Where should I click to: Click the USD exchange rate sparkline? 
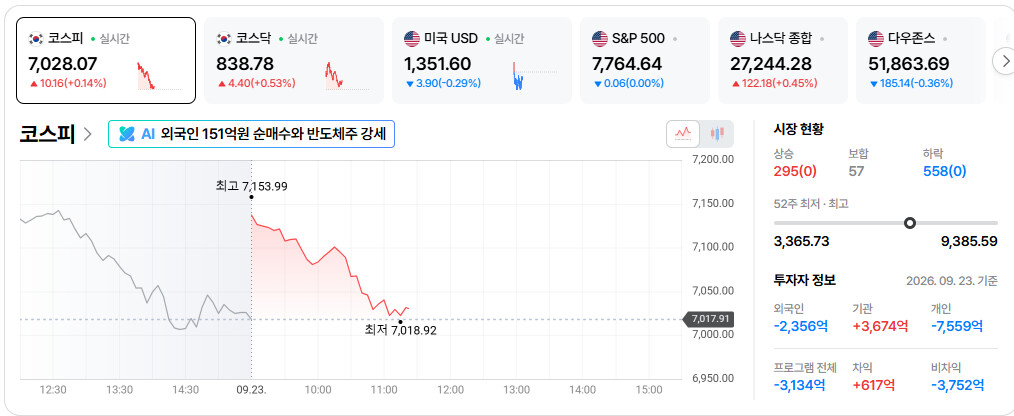535,76
